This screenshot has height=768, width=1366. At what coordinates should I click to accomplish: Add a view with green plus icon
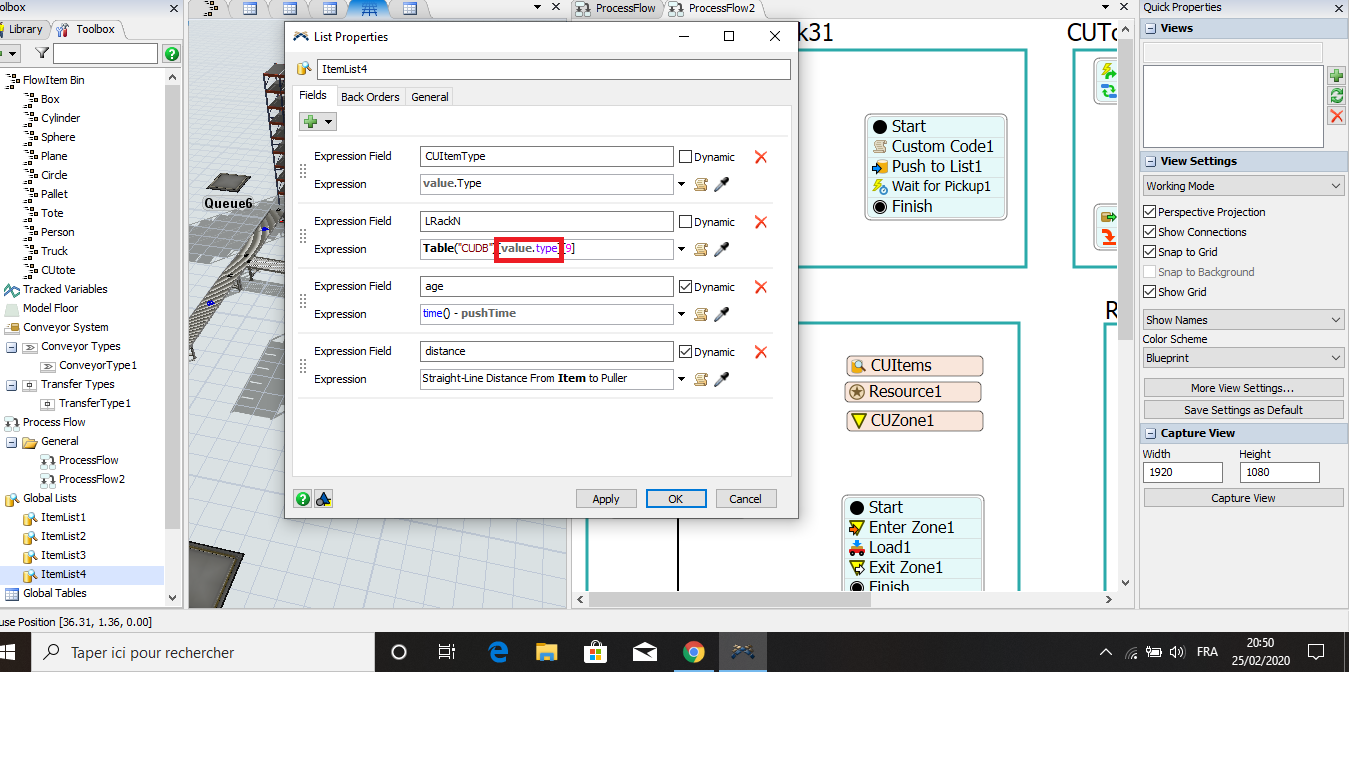1337,76
